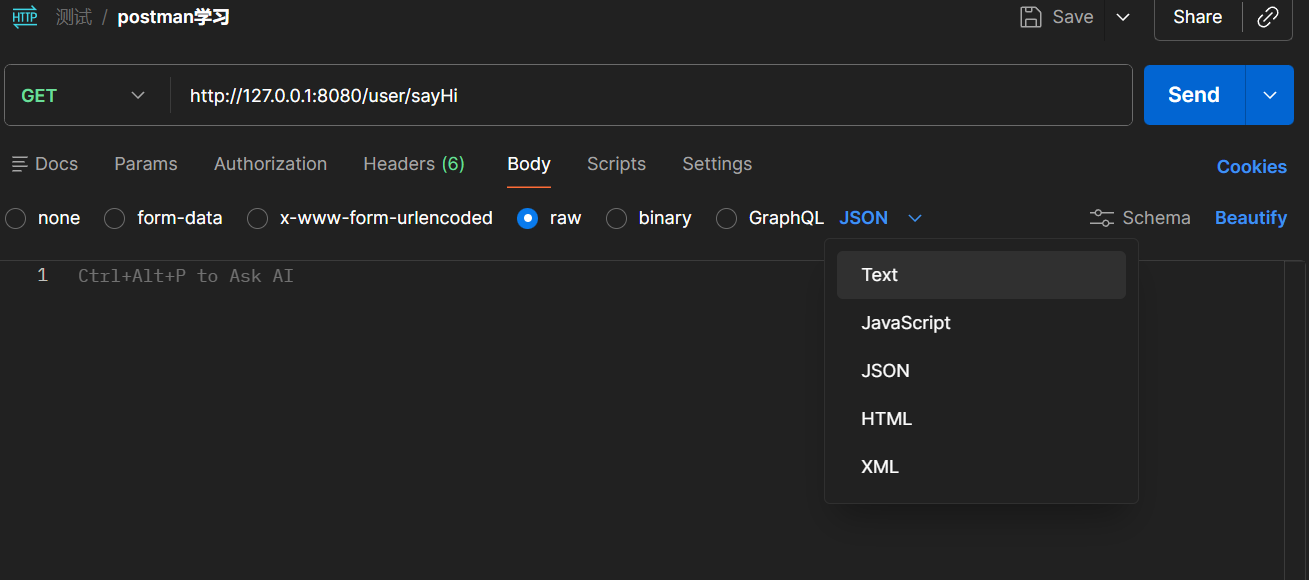Copy the request link via chain icon

pos(1268,17)
